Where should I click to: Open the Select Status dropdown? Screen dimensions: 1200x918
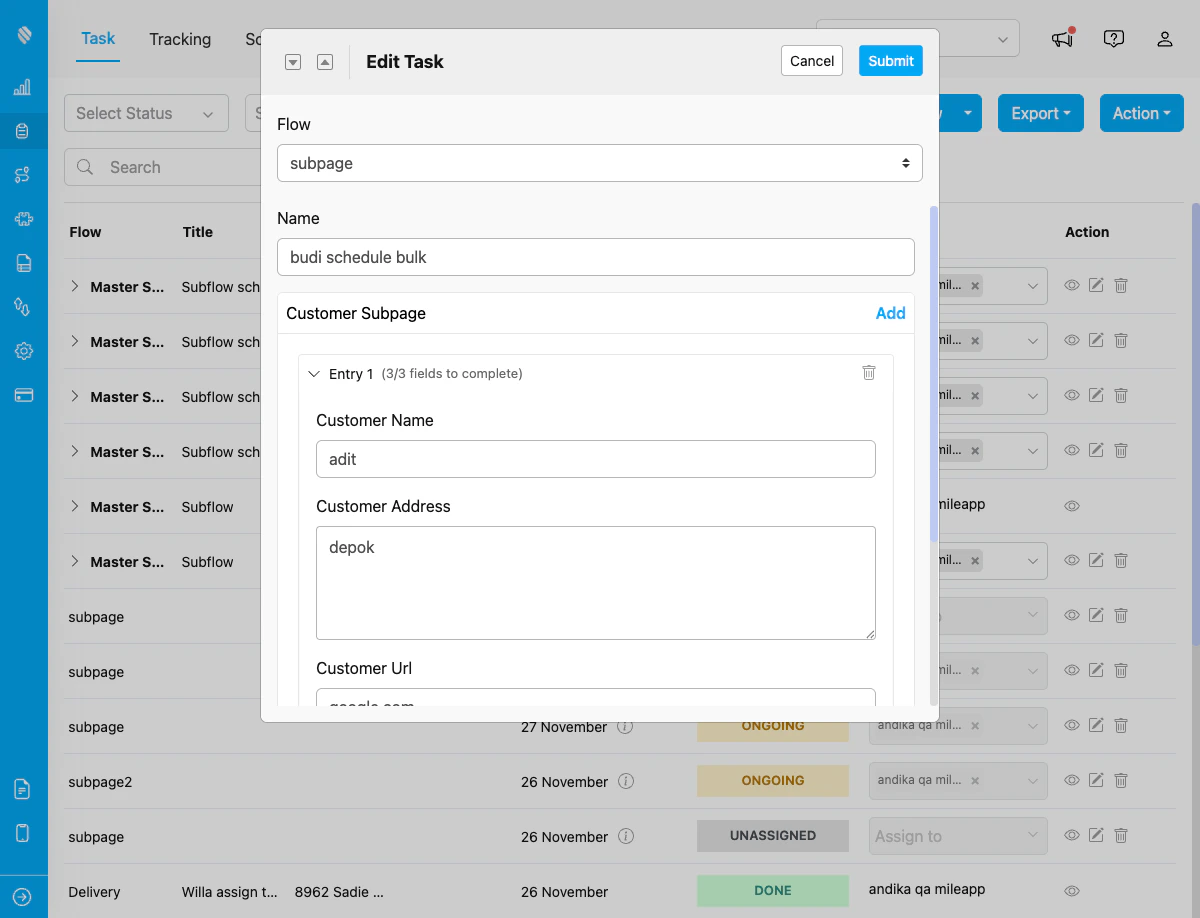pos(147,113)
